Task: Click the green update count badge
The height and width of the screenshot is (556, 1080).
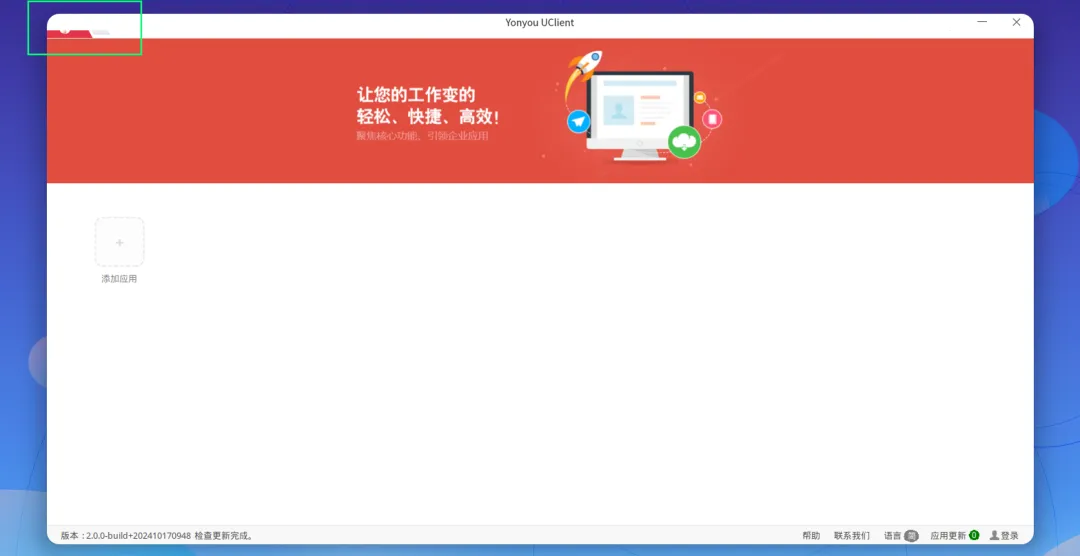Action: [x=974, y=535]
